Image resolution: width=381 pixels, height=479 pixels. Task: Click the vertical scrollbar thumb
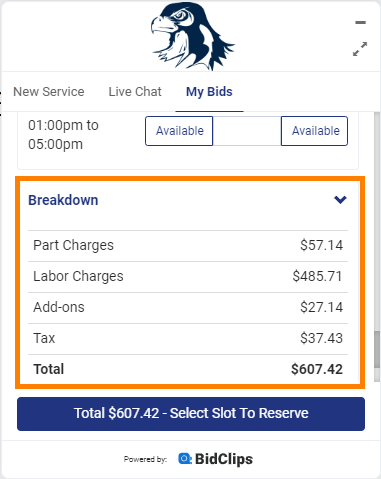[x=377, y=350]
